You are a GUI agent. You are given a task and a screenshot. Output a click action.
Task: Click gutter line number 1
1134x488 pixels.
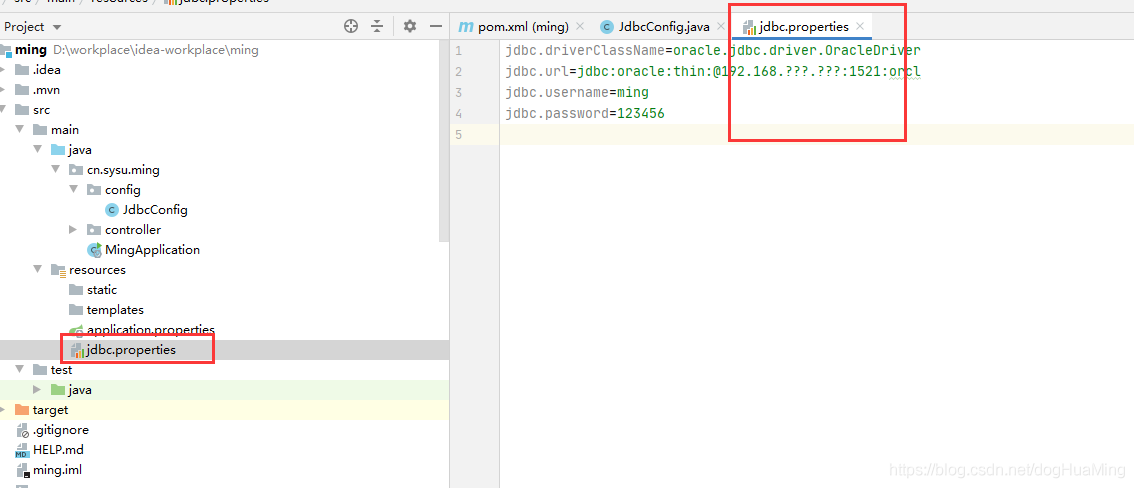pos(459,51)
